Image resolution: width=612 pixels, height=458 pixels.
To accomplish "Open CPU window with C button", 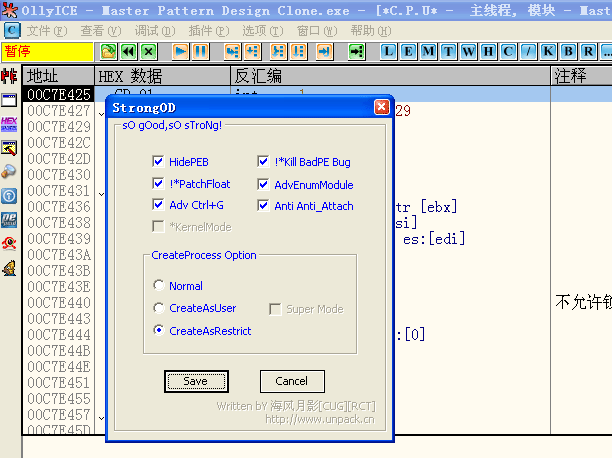I will [508, 52].
